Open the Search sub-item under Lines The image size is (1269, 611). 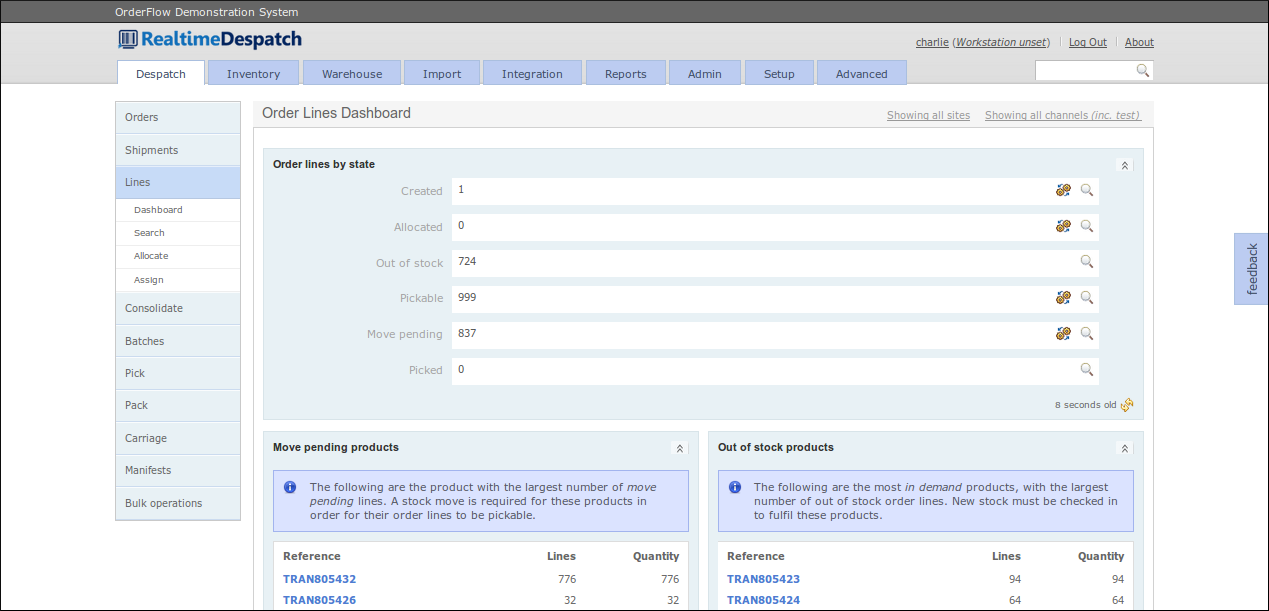[x=178, y=233]
